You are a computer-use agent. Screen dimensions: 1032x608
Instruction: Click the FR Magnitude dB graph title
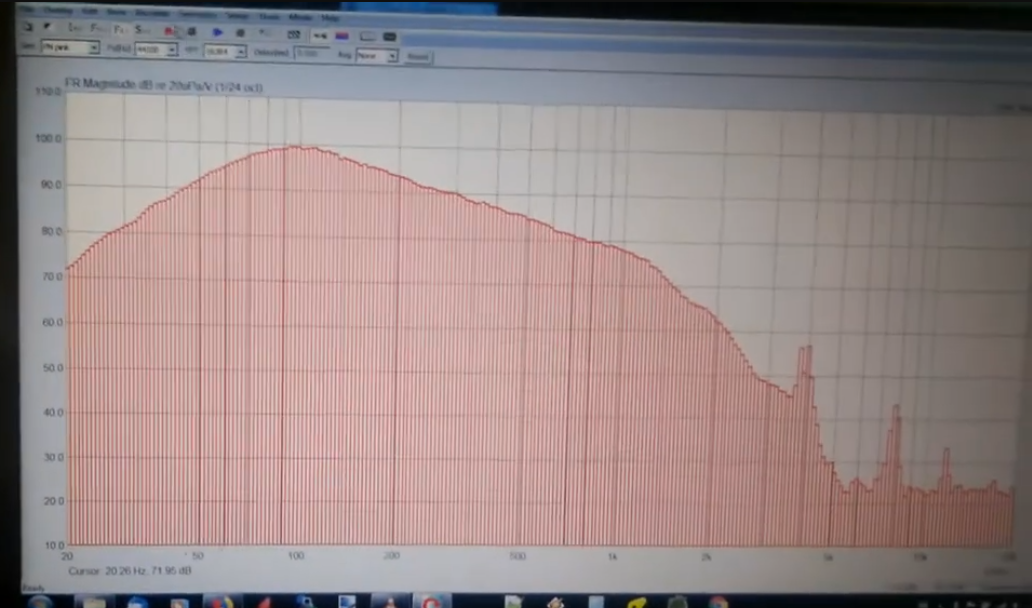(163, 86)
